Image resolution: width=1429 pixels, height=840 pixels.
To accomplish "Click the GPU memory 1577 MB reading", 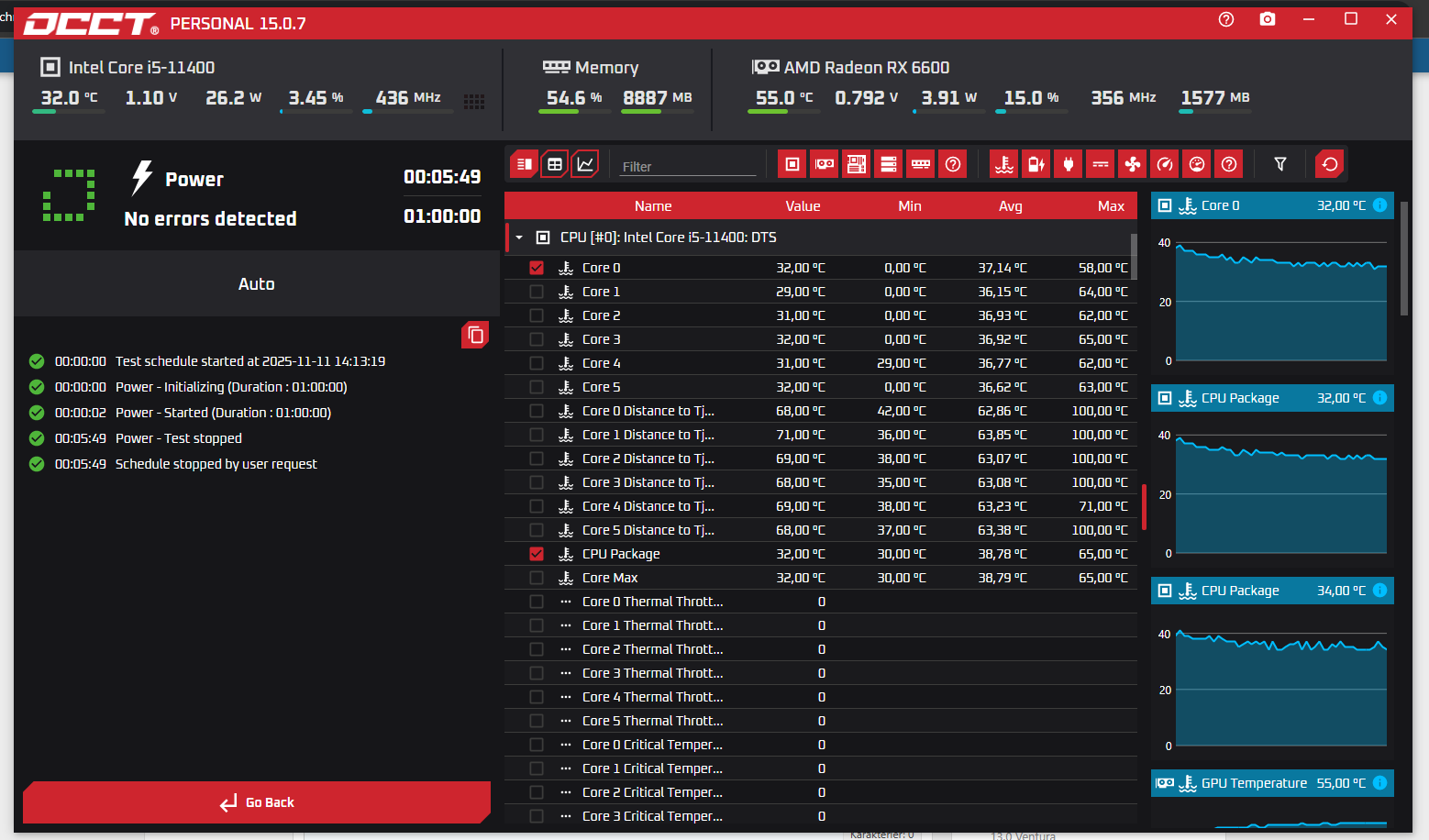I will point(1215,97).
